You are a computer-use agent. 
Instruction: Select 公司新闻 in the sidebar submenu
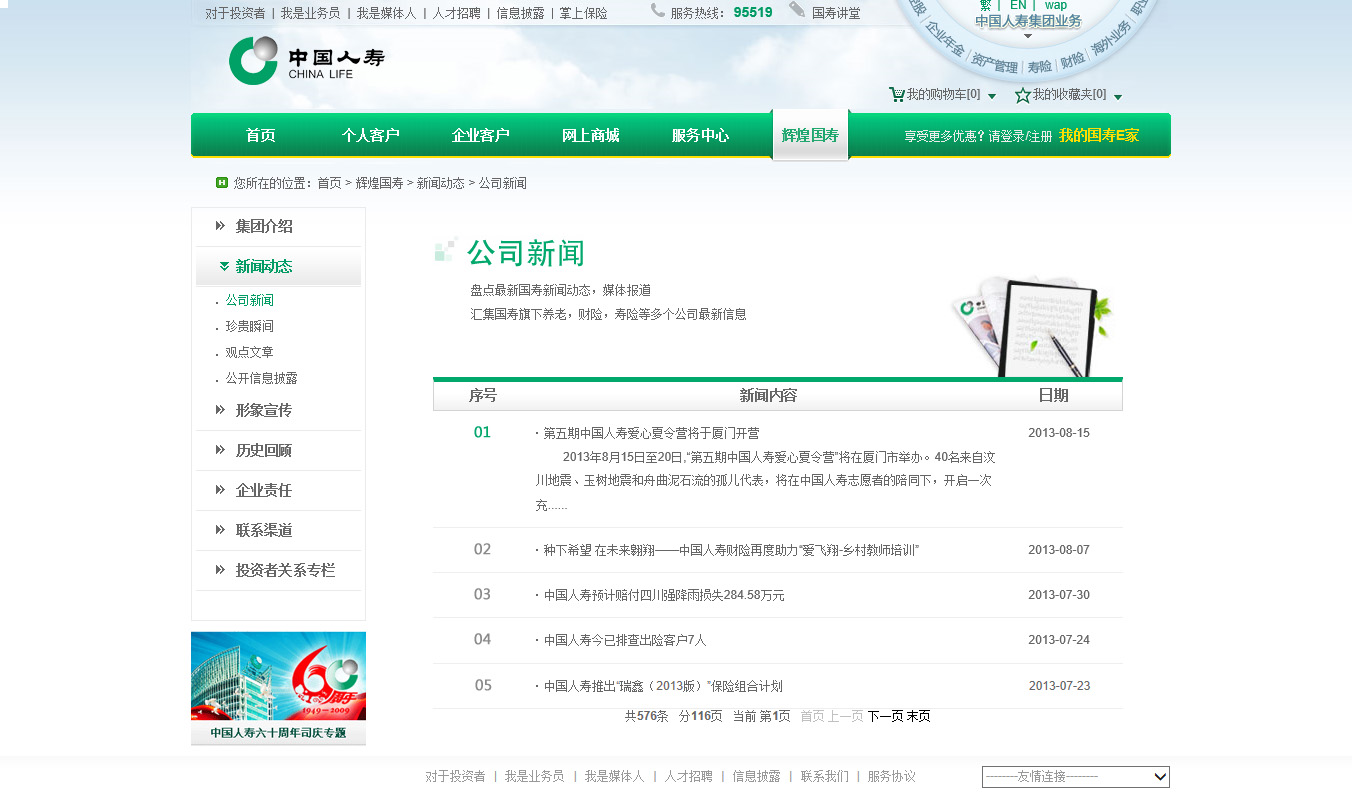coord(249,301)
